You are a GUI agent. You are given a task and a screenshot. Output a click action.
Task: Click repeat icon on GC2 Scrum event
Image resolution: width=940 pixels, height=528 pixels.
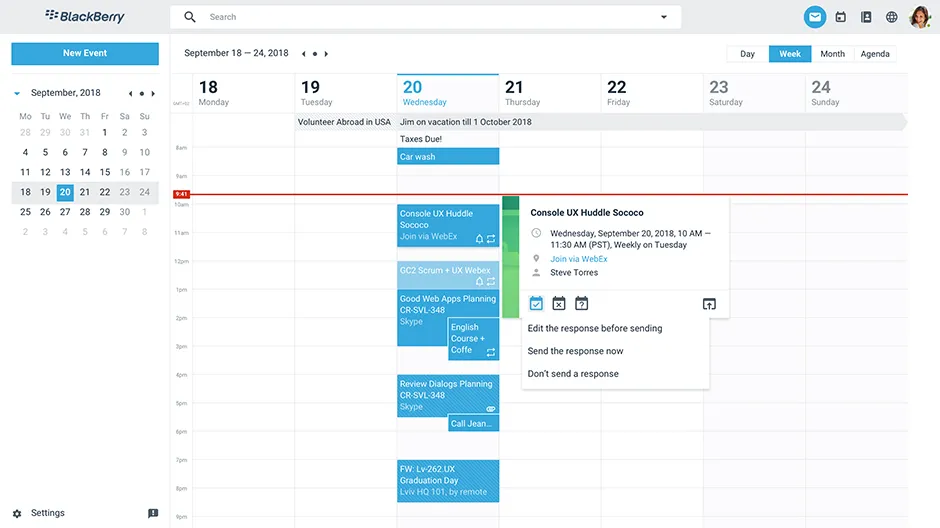(491, 282)
